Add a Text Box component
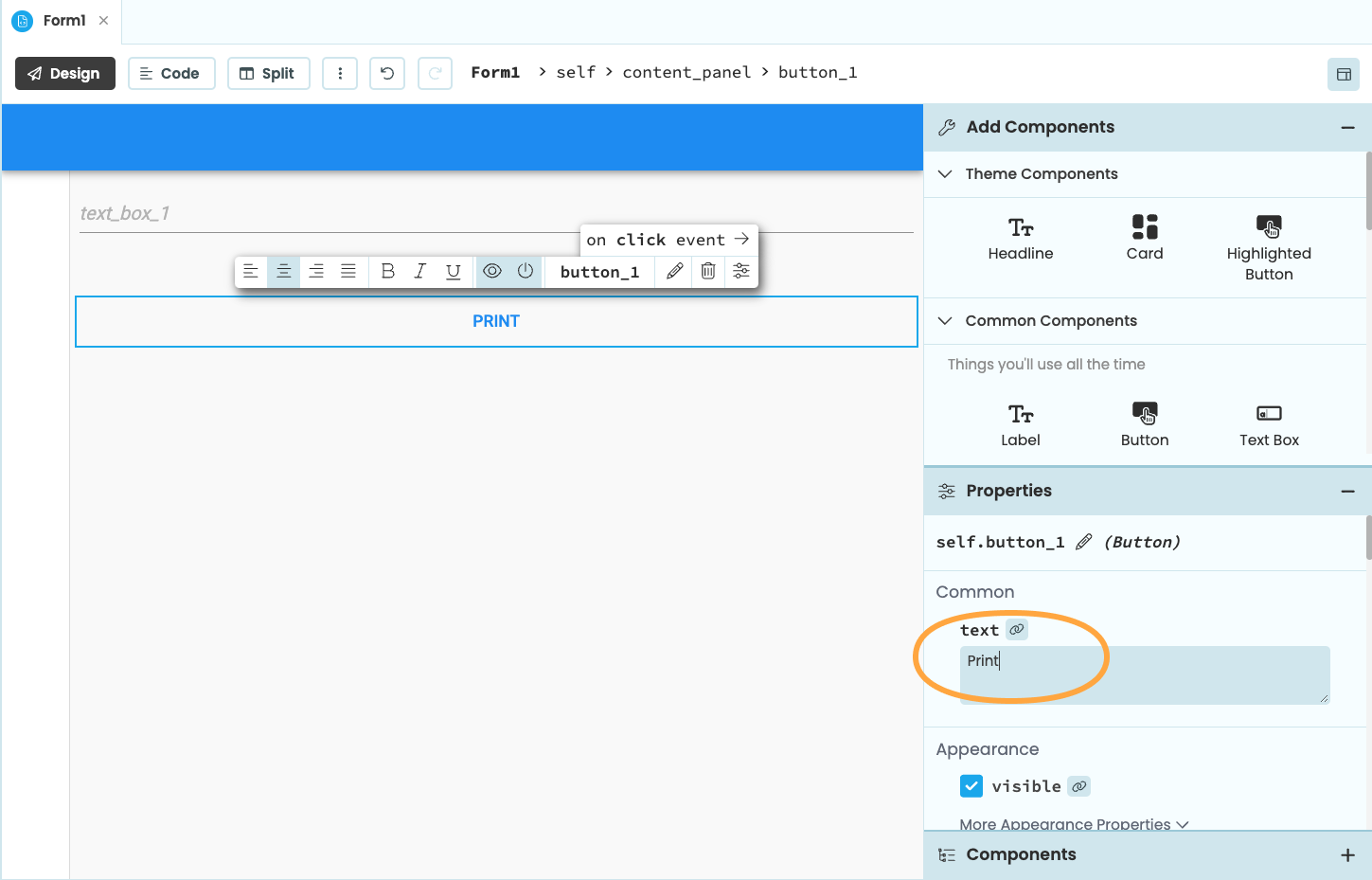 point(1269,423)
